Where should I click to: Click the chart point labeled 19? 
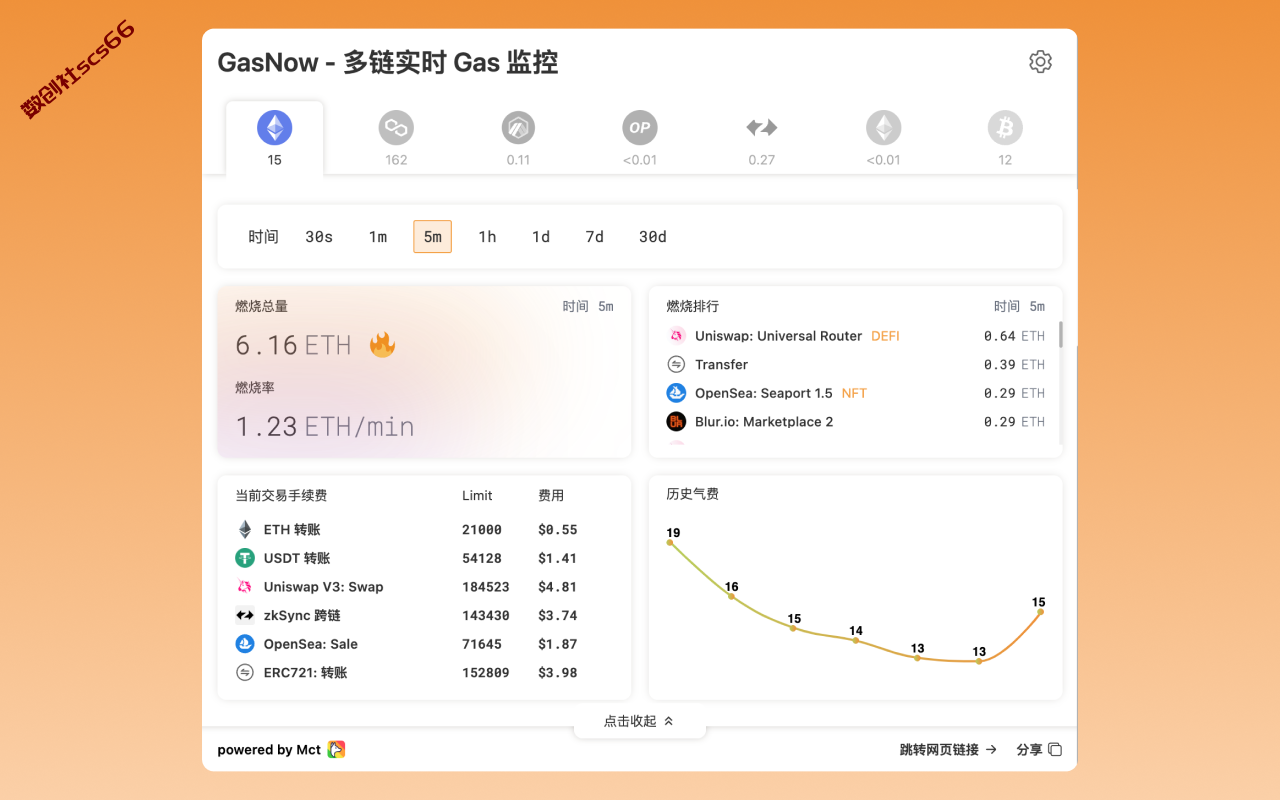click(670, 542)
